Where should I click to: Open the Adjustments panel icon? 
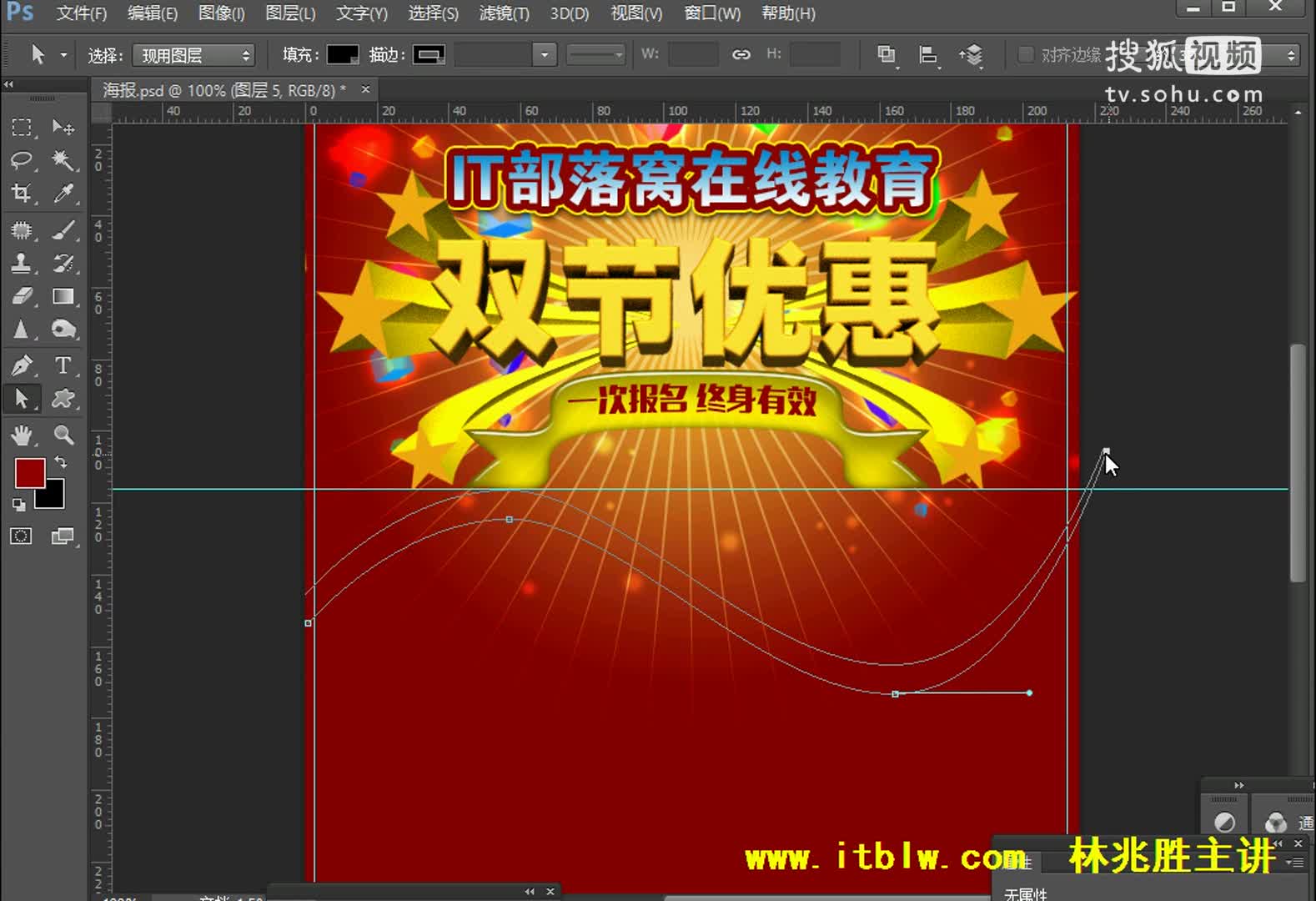point(1224,822)
